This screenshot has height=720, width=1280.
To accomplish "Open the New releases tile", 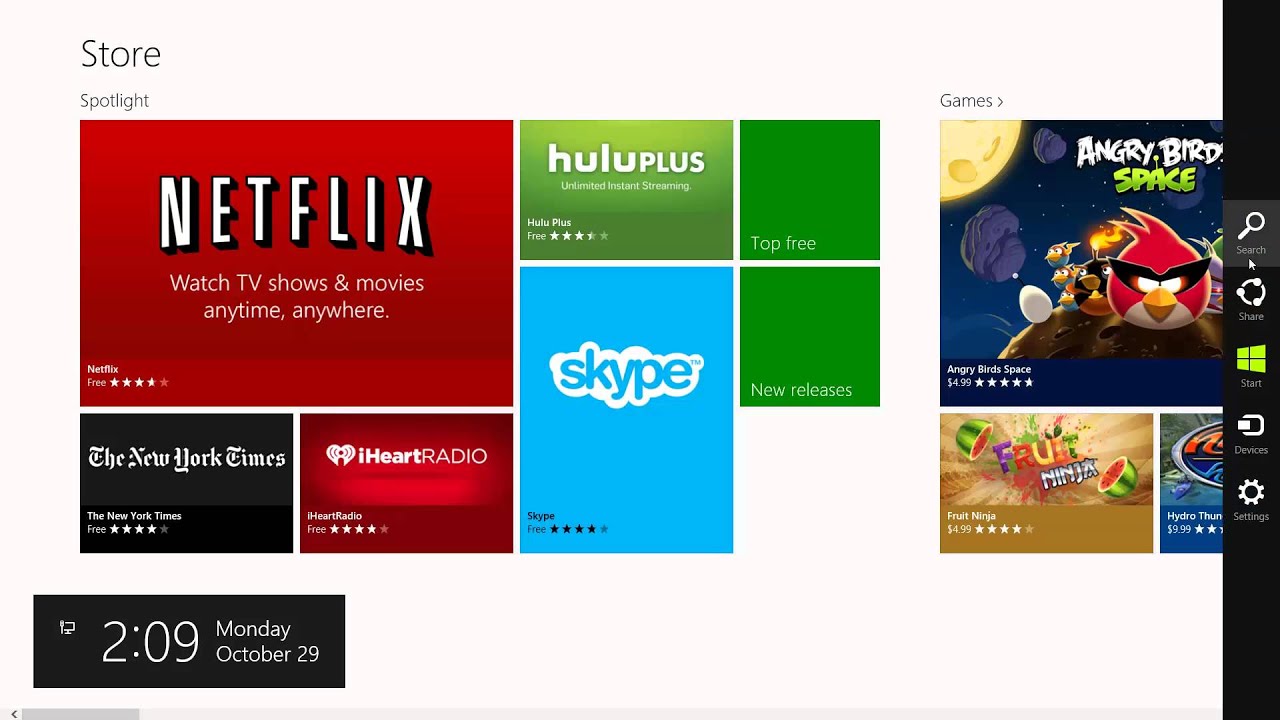I will pyautogui.click(x=810, y=337).
